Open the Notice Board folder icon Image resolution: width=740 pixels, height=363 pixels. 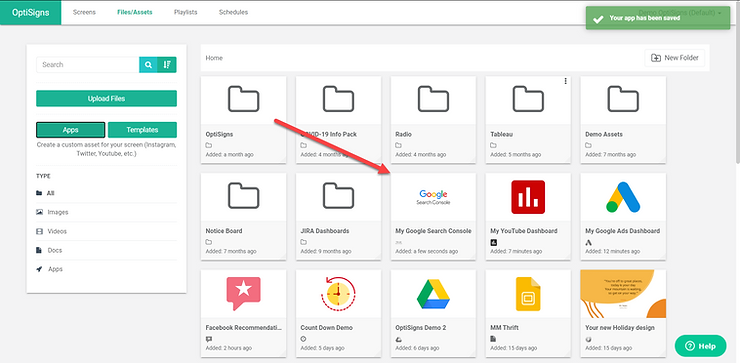coord(244,195)
